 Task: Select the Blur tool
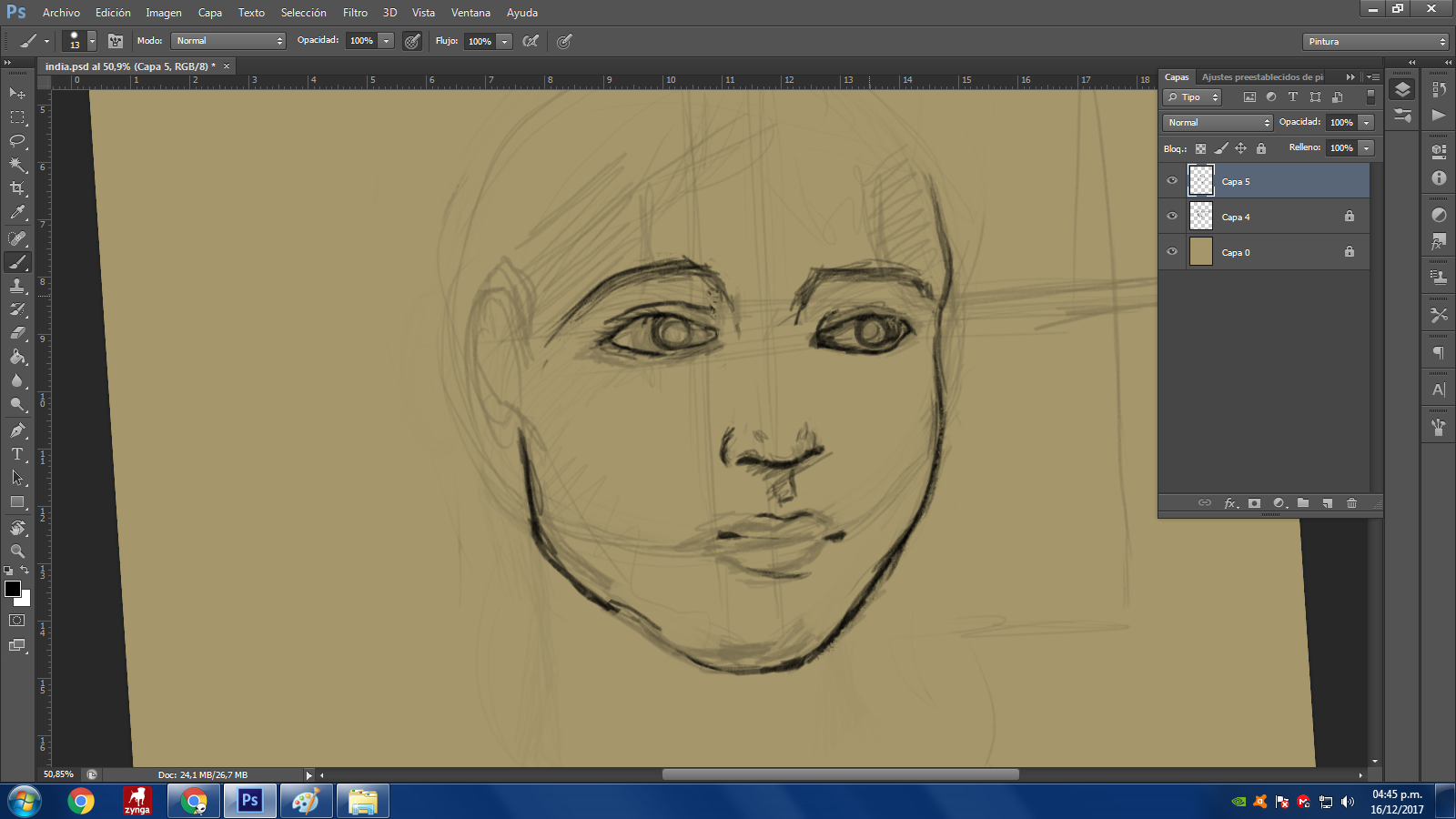point(17,380)
